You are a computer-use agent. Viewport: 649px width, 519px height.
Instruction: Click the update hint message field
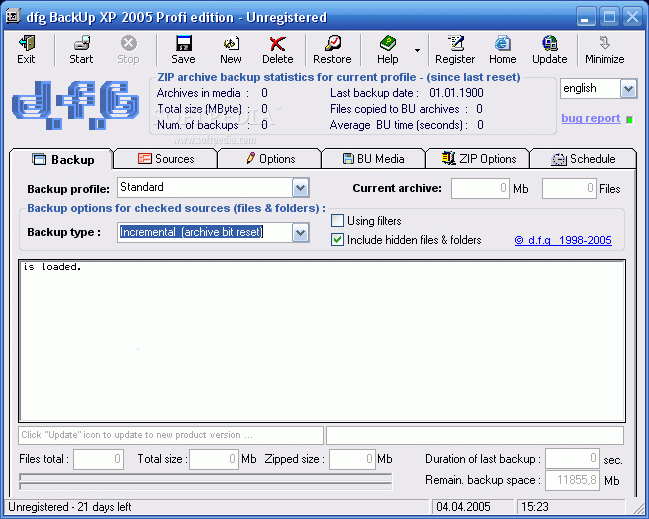171,435
